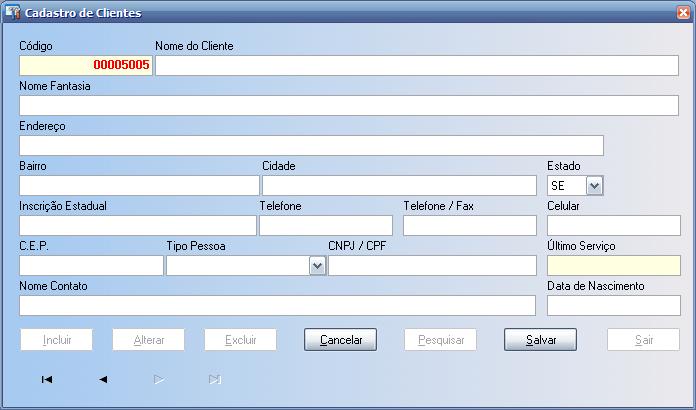This screenshot has height=410, width=696.
Task: Activate the Cidade text field
Action: point(399,186)
